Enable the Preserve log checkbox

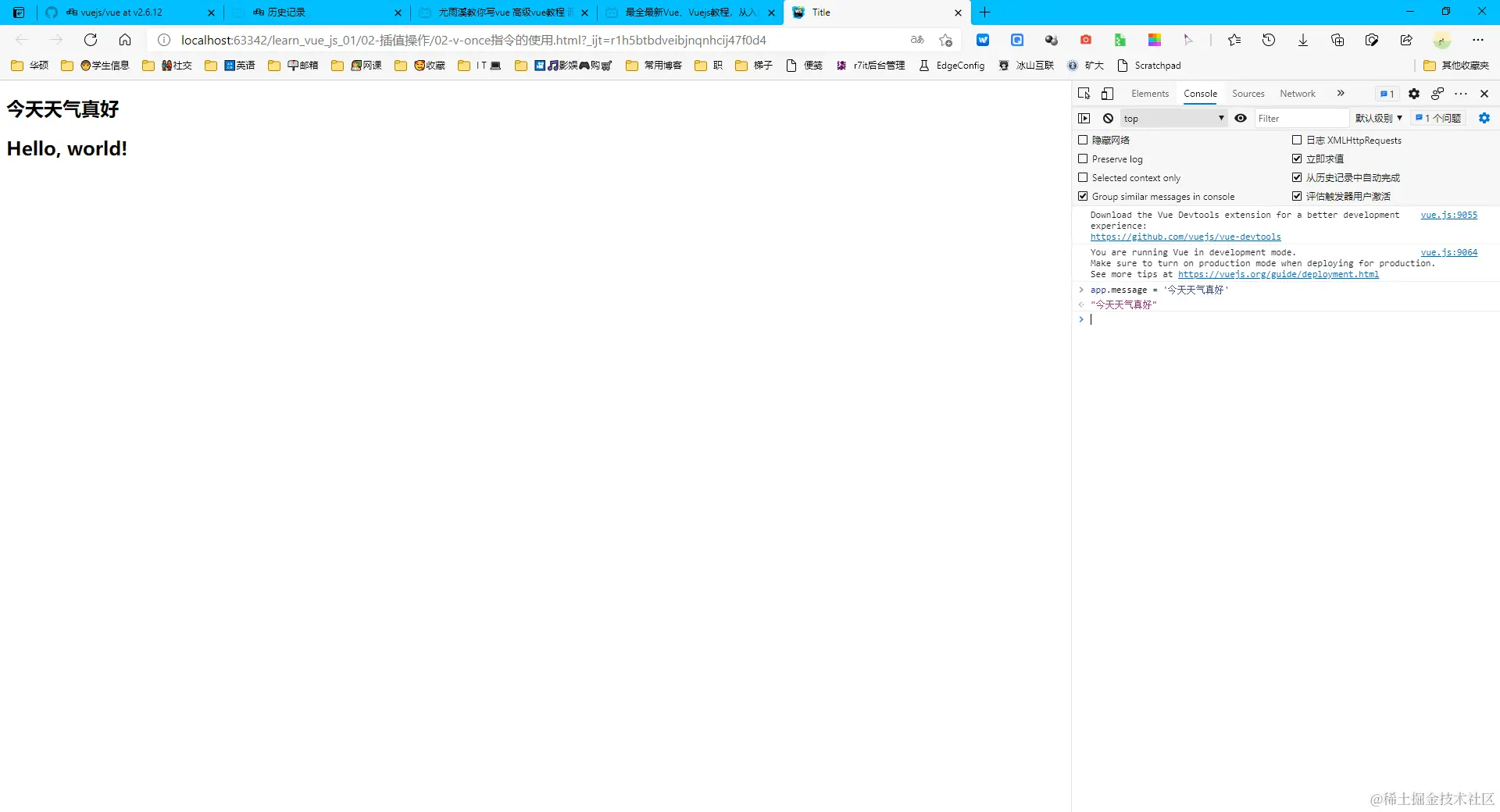point(1083,159)
